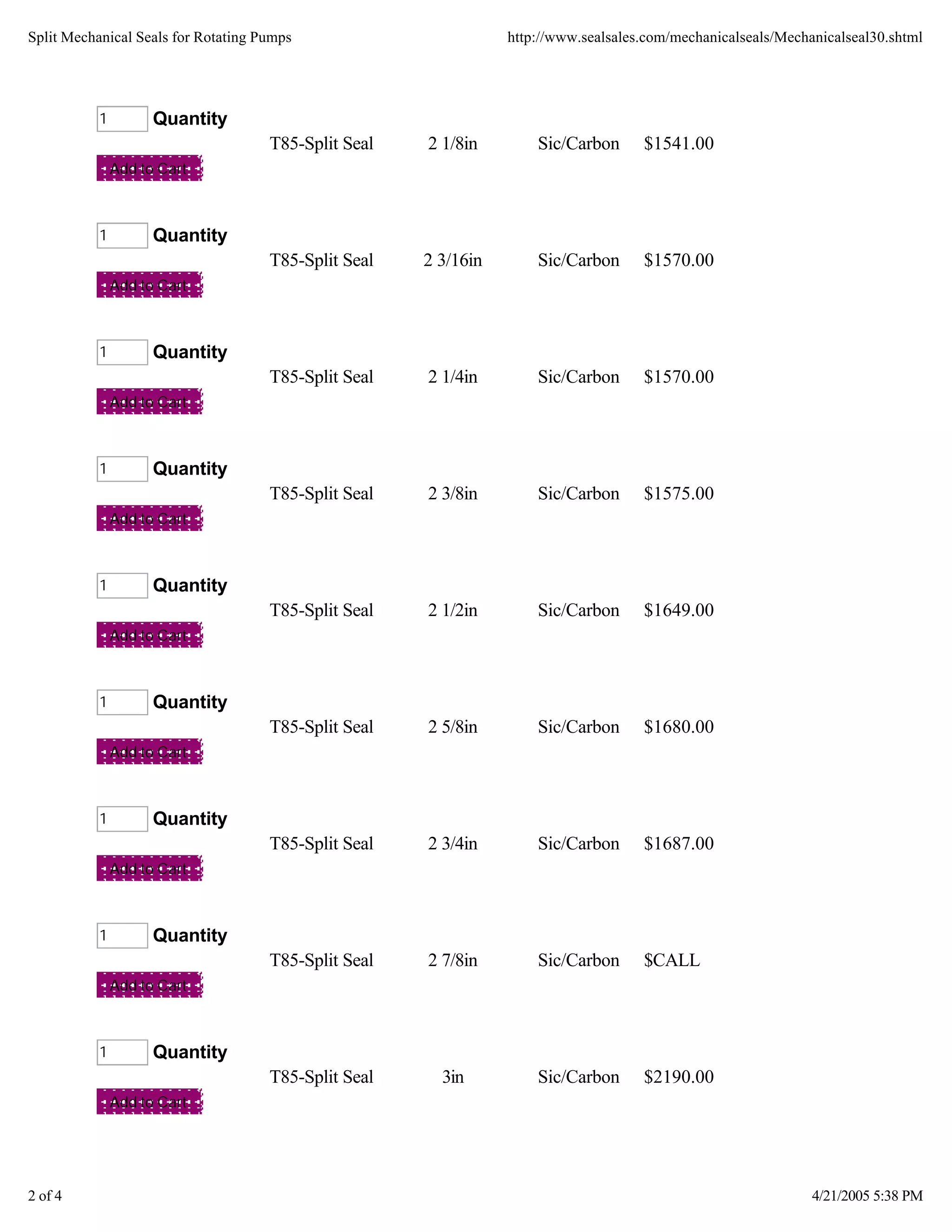This screenshot has width=952, height=1232.
Task: Focus quantity field for 2 1/8in seal
Action: [x=122, y=119]
